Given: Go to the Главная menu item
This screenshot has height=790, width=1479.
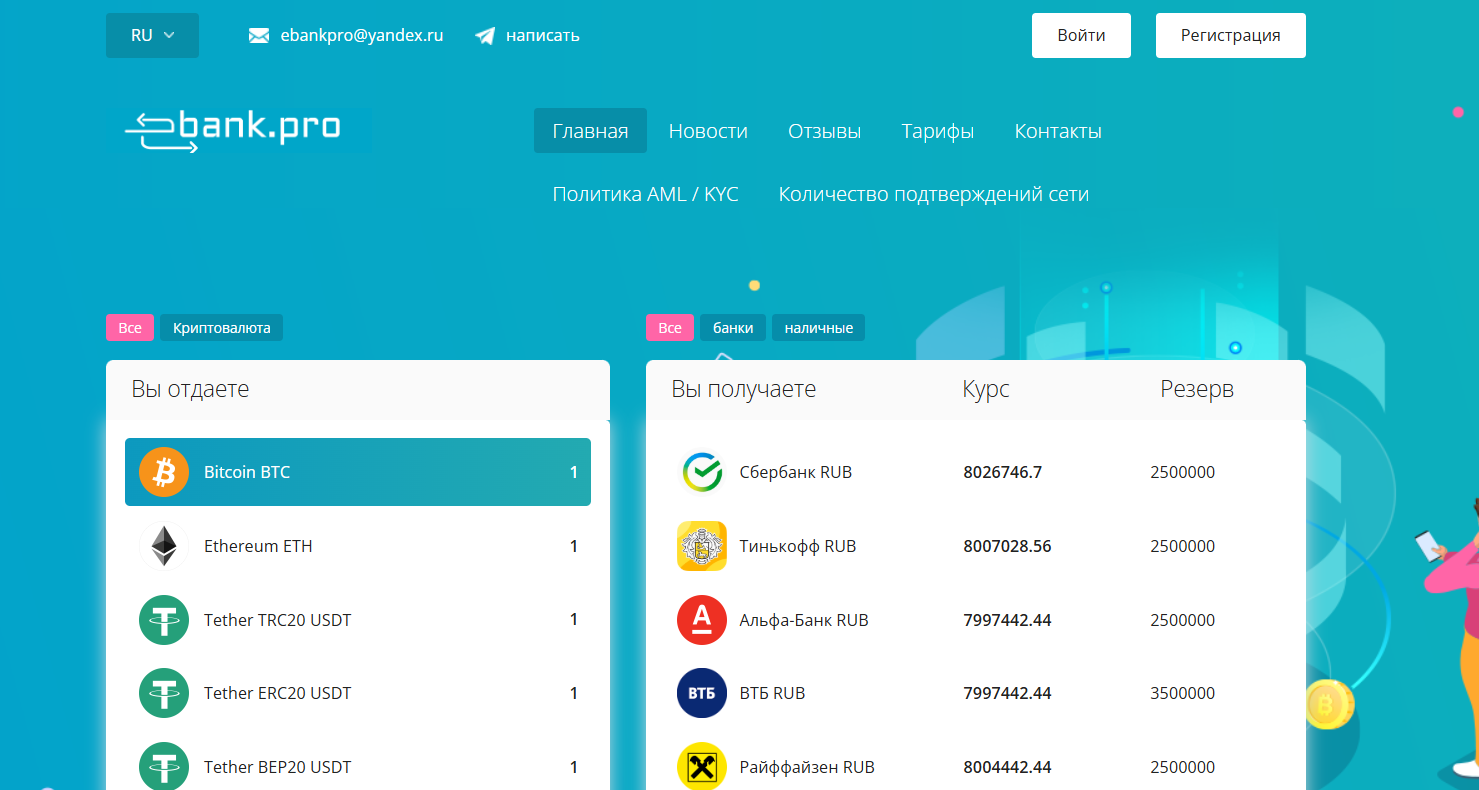Looking at the screenshot, I should [x=590, y=131].
